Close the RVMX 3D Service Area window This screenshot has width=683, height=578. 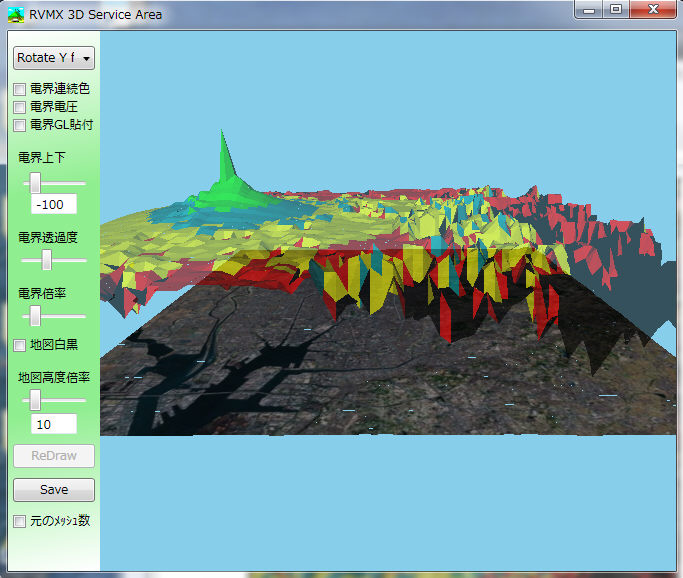pyautogui.click(x=653, y=10)
